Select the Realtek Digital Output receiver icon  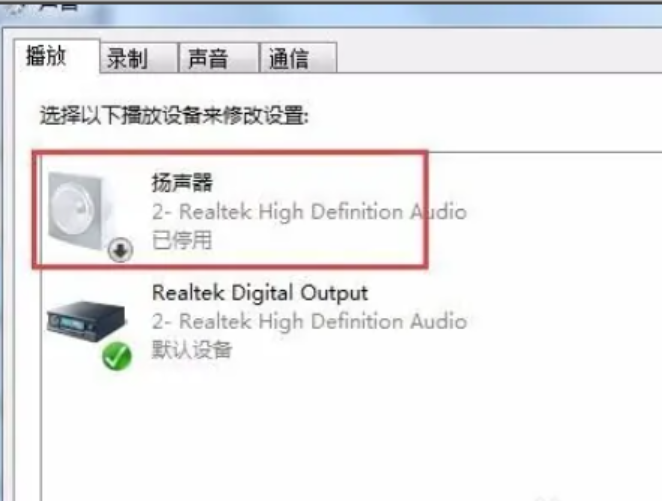[x=87, y=321]
